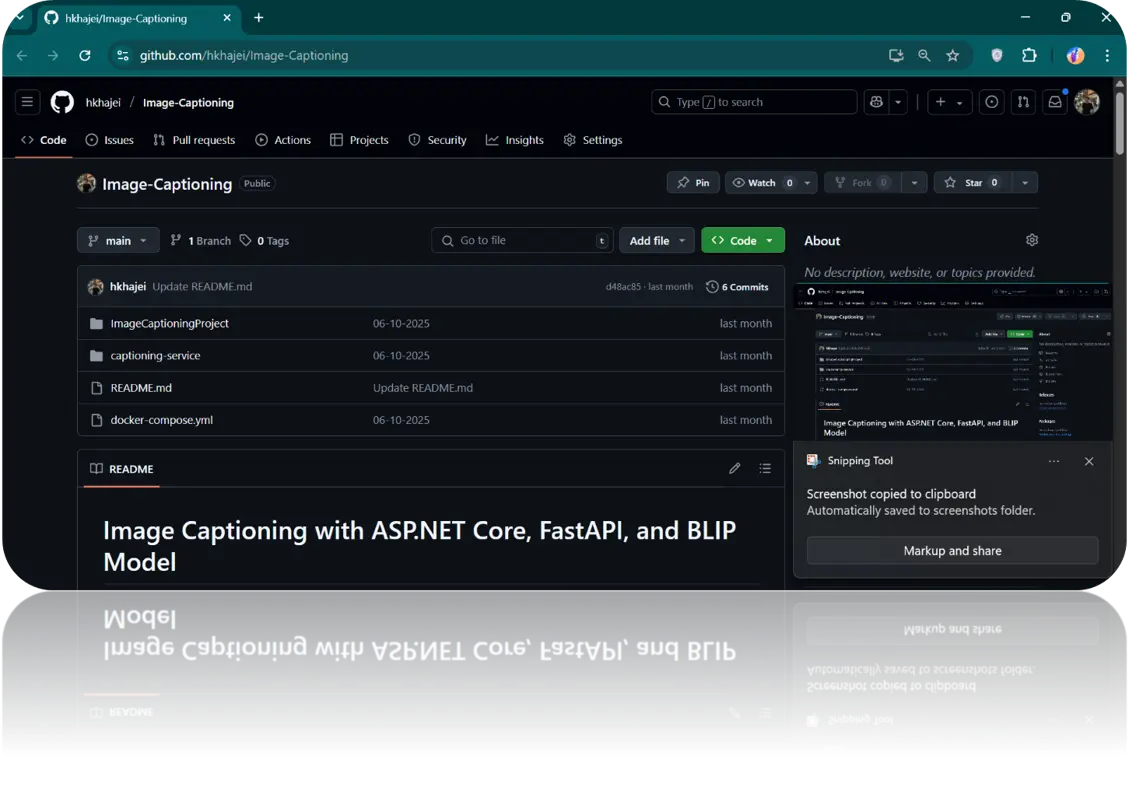Open the Pull requests tab

tap(194, 140)
